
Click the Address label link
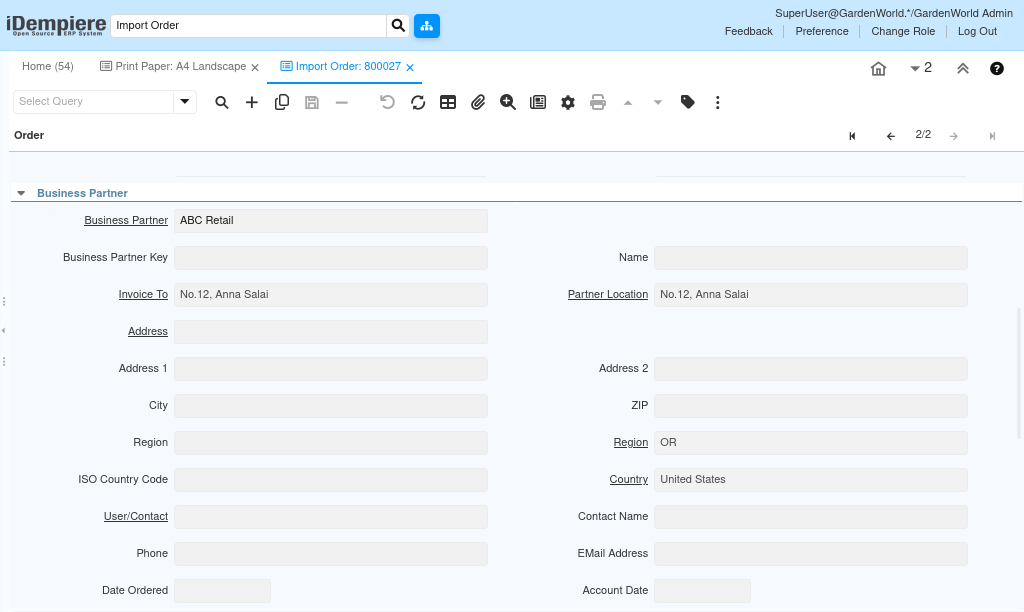(148, 332)
